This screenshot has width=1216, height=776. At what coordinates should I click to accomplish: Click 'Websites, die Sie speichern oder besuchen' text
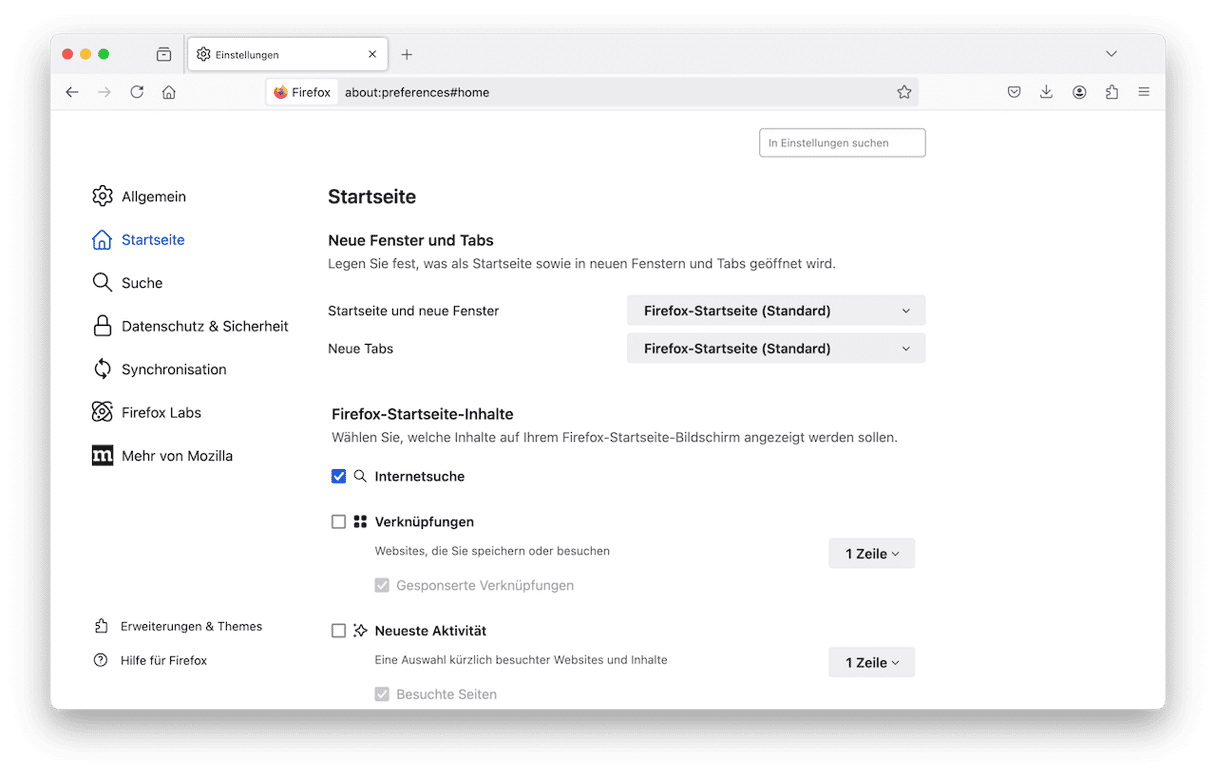tap(492, 550)
